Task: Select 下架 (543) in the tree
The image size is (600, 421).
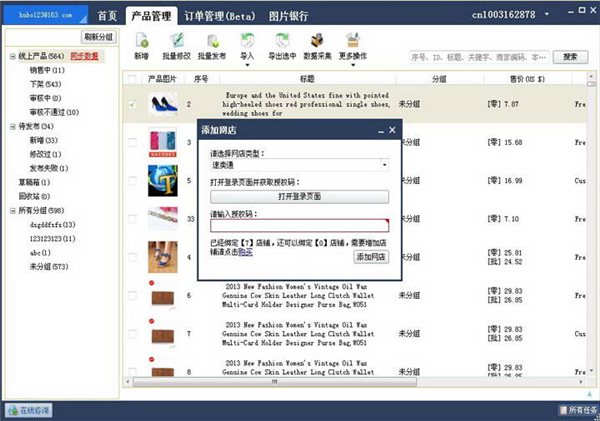Action: 46,84
